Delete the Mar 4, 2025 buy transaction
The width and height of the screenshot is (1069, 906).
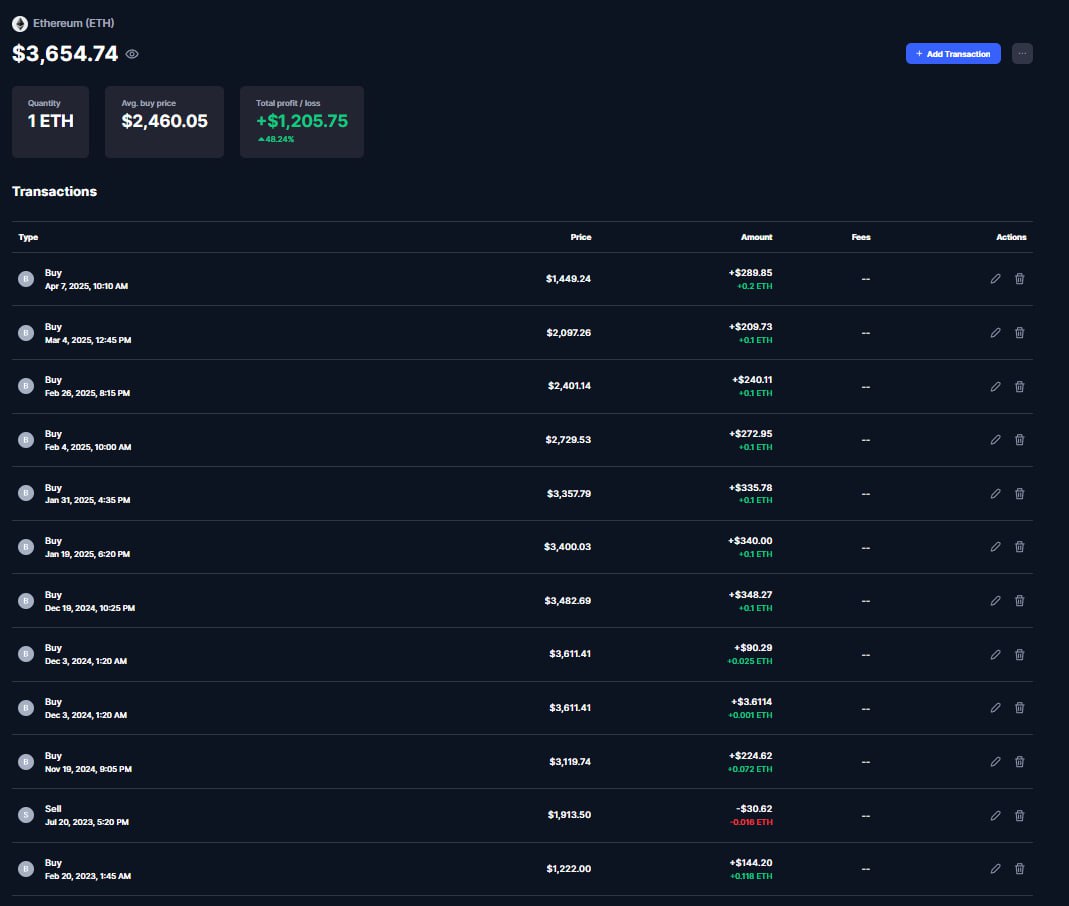(x=1019, y=333)
